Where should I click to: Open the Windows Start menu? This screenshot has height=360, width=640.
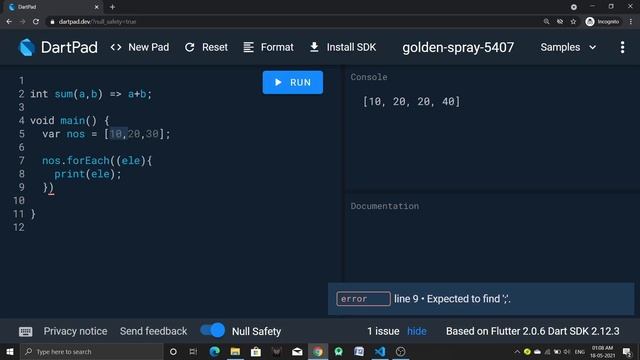pyautogui.click(x=10, y=351)
